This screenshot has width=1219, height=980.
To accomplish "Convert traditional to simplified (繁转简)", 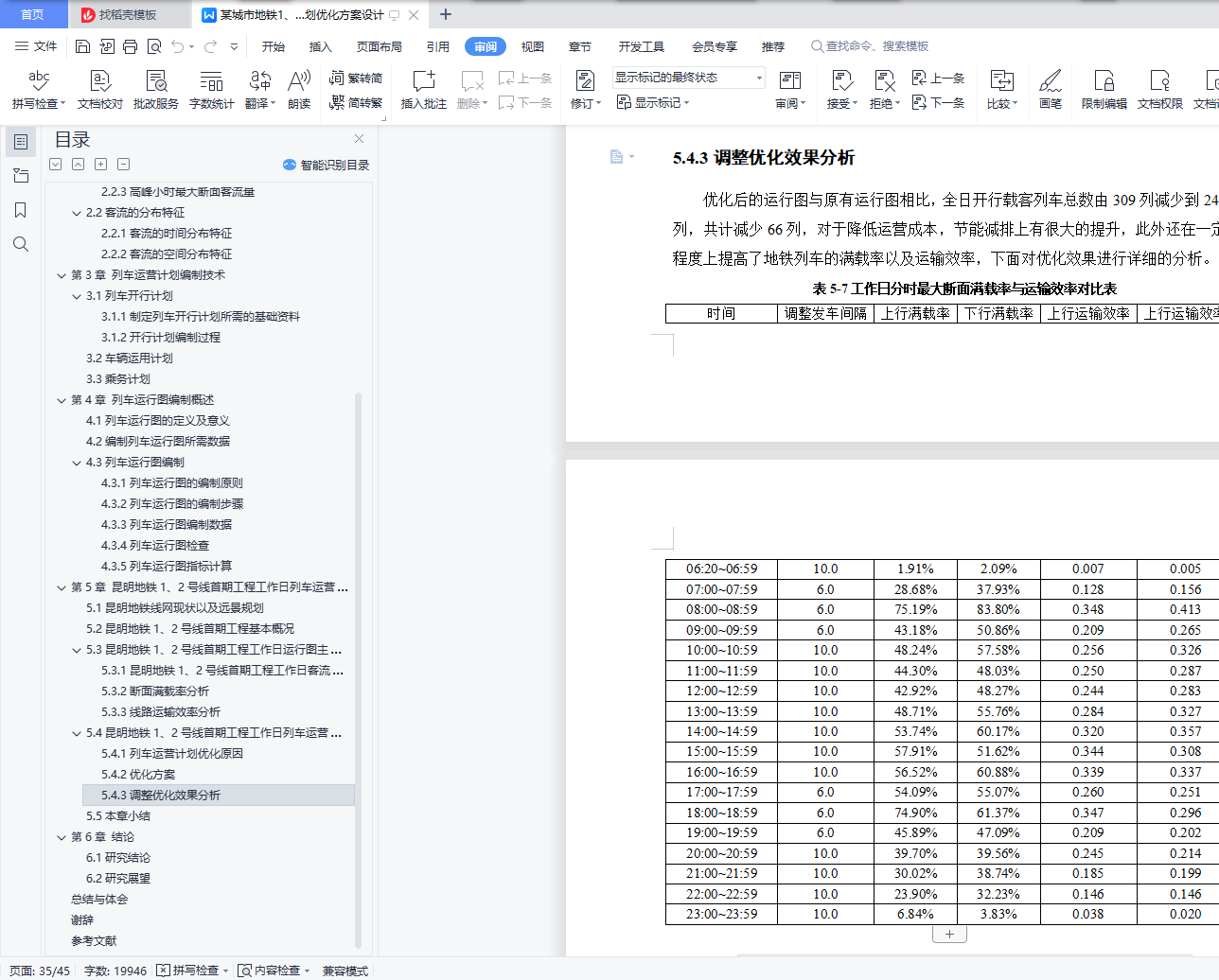I will pos(356,78).
